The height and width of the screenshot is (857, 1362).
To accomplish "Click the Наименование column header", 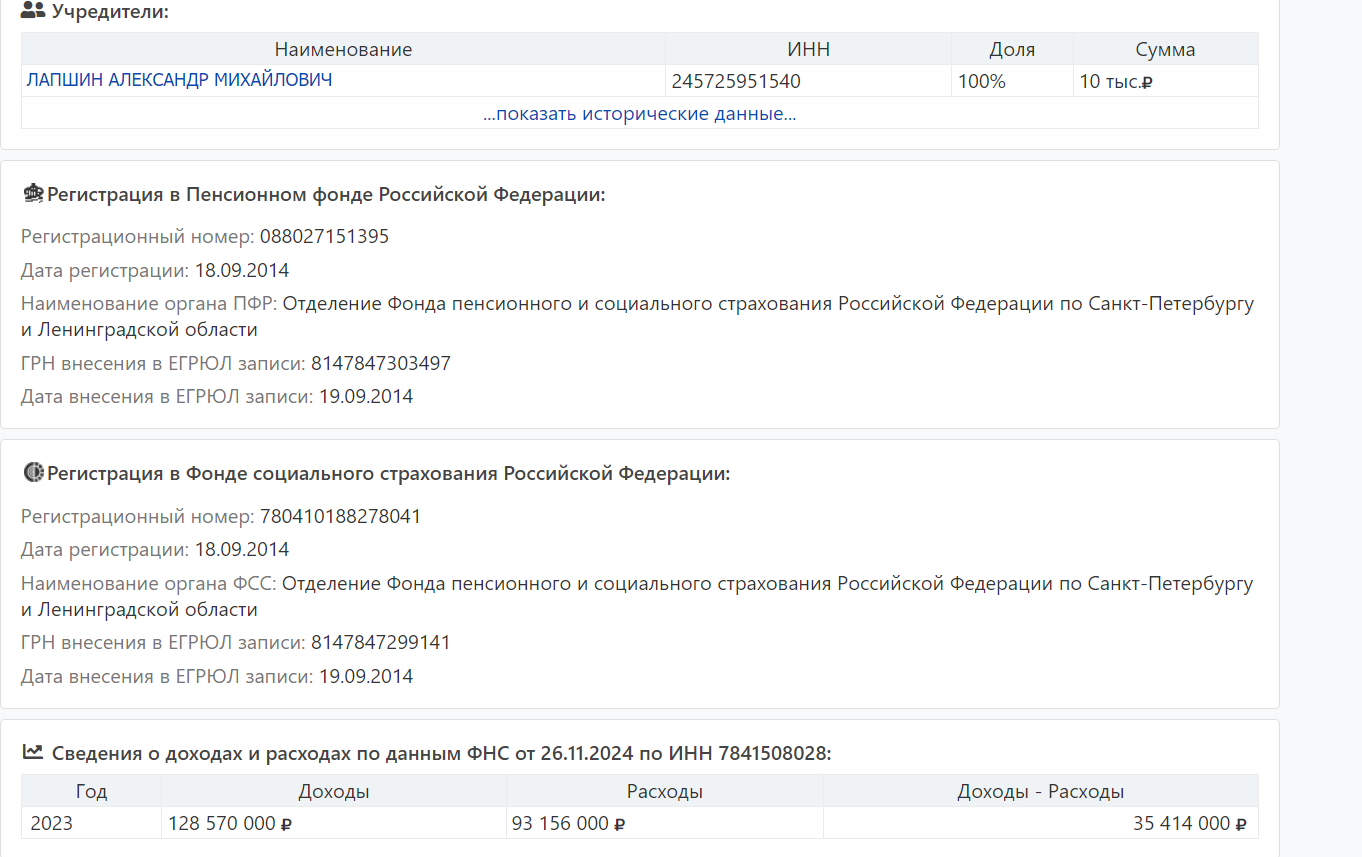I will tap(343, 49).
